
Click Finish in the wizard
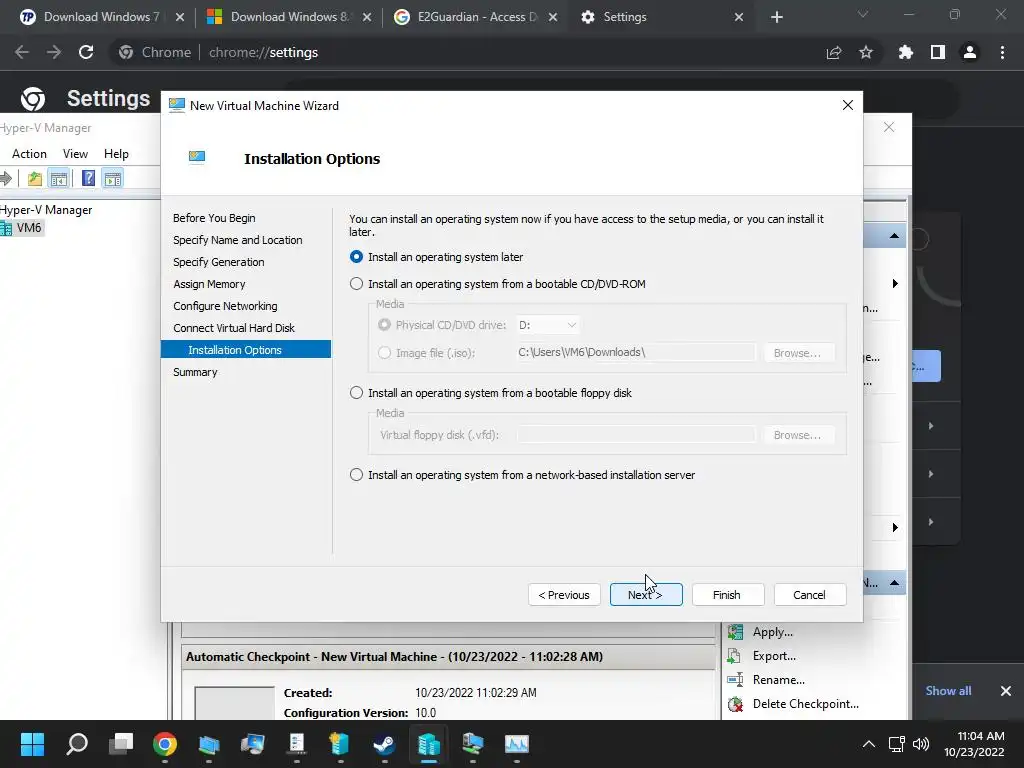coord(728,595)
